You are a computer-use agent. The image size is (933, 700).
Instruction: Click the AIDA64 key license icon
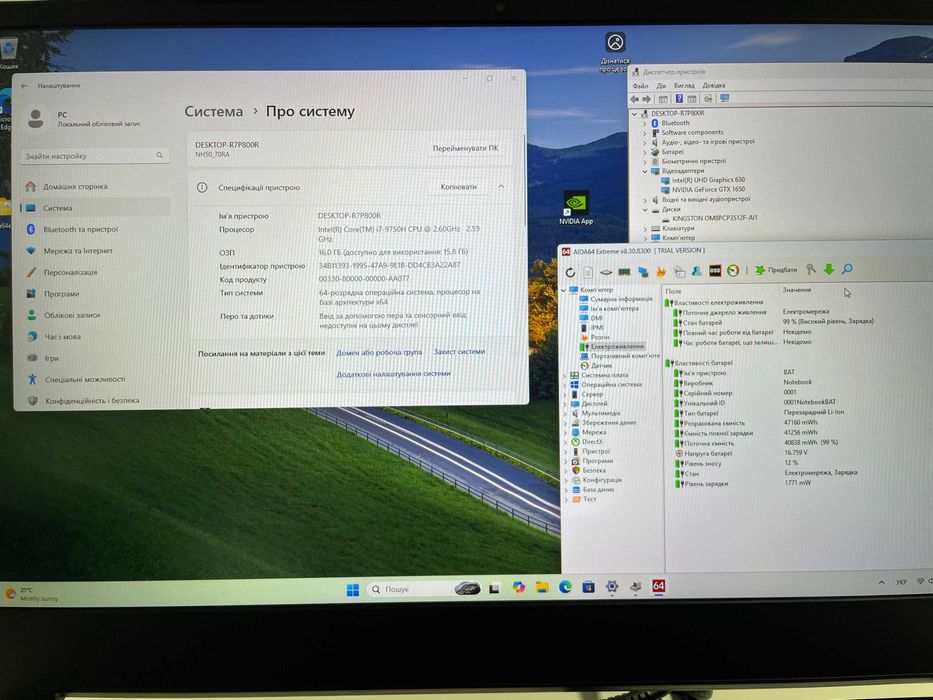tap(810, 270)
